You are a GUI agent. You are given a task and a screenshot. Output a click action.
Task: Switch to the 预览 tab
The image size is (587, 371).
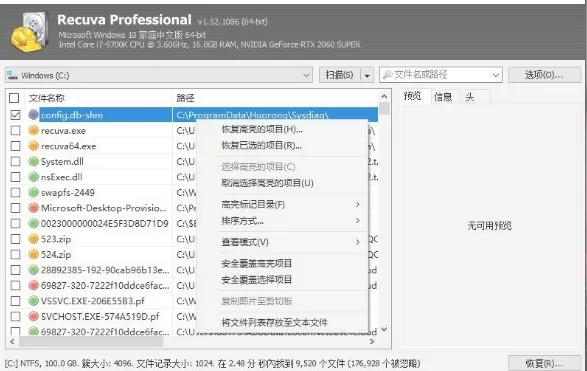pyautogui.click(x=413, y=97)
